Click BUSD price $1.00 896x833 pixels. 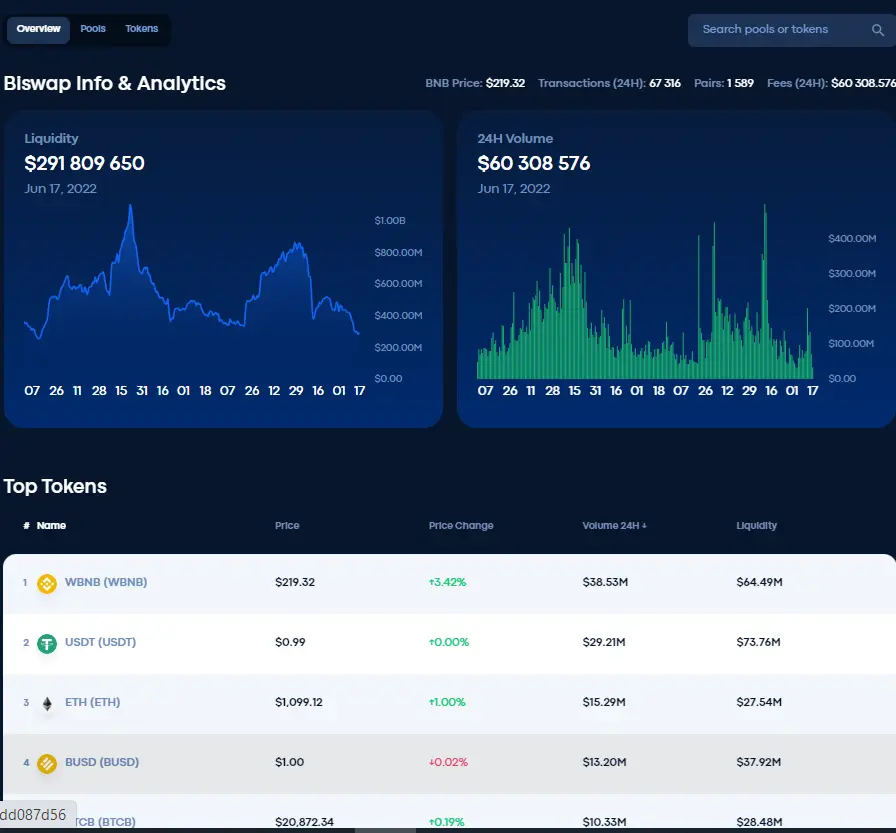coord(290,762)
